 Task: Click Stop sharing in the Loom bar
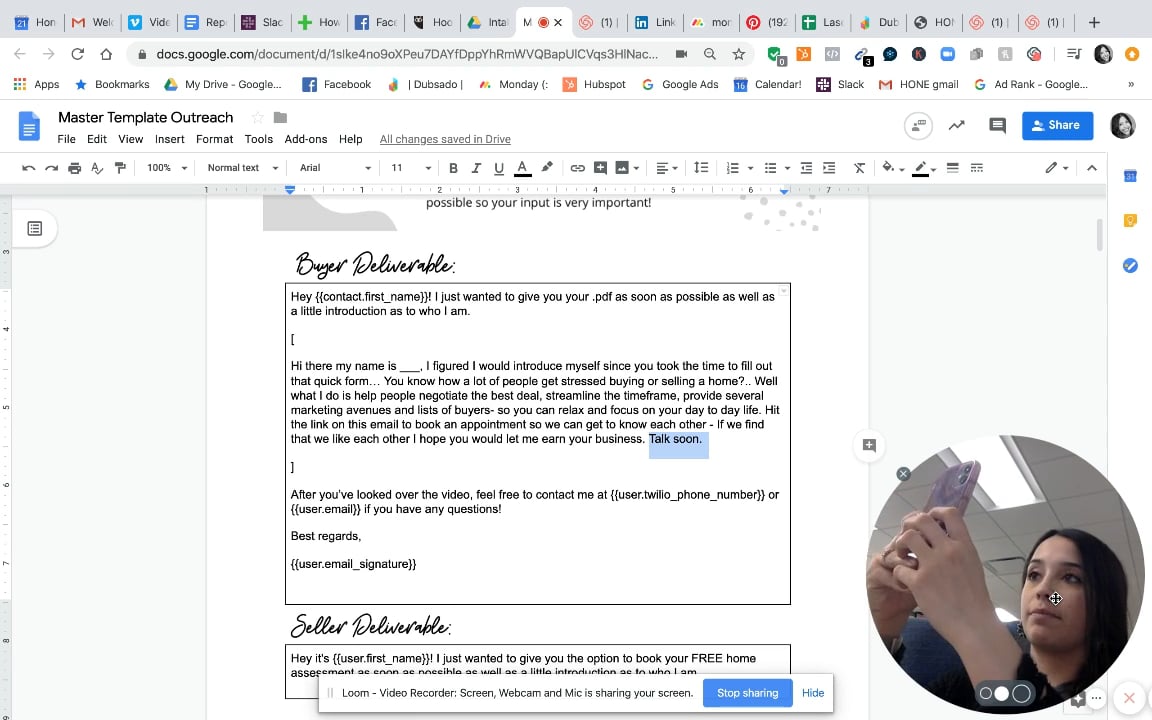click(x=747, y=693)
